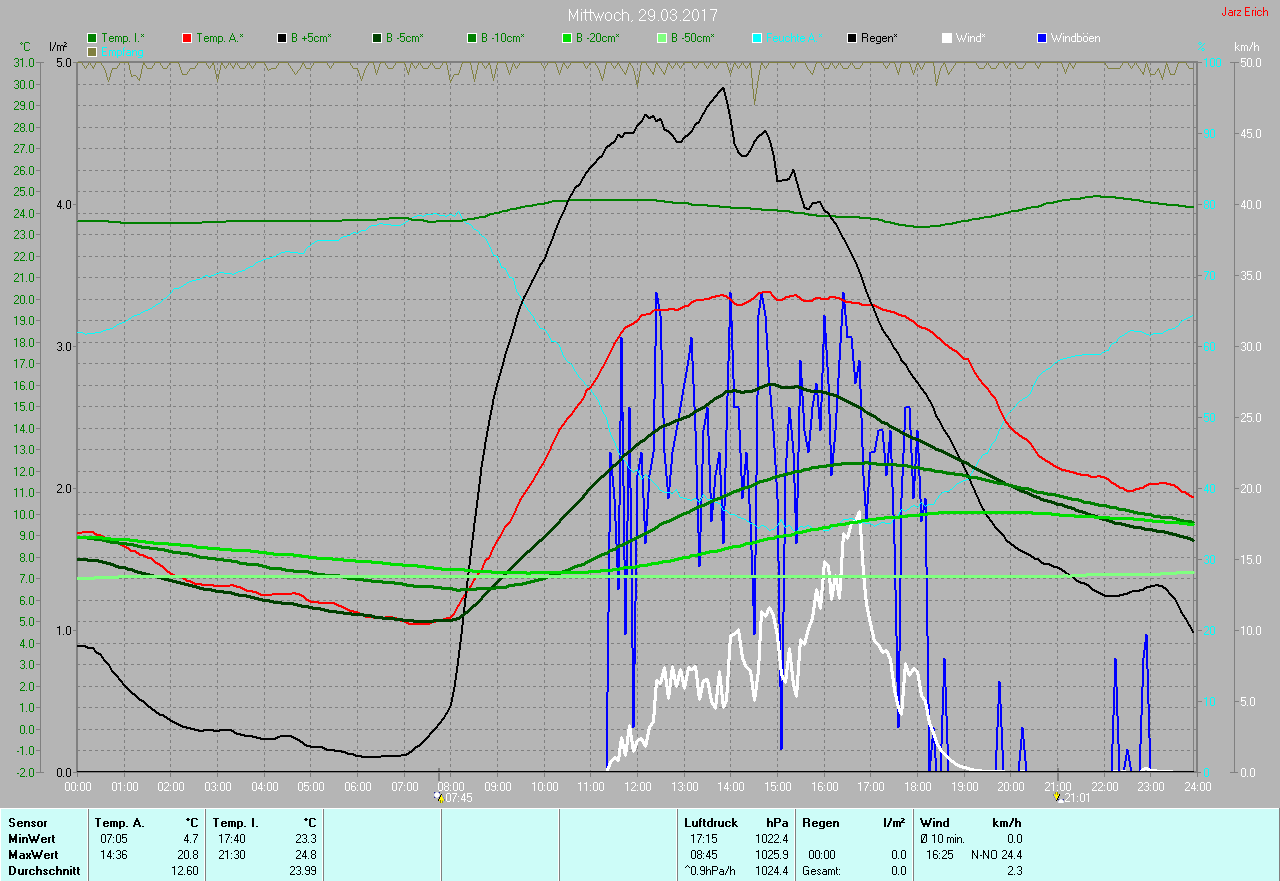Click the km/h axis unit label
Screen dimensions: 1280x881
click(1246, 47)
